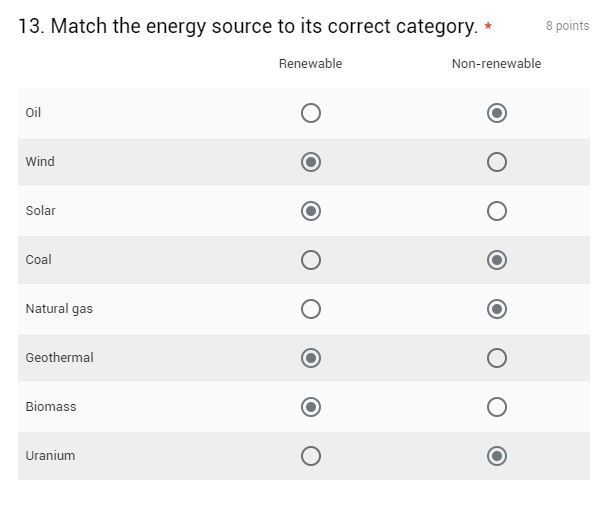Mark Biomass as Non-renewable
Screen dimensions: 607x517
(x=496, y=407)
